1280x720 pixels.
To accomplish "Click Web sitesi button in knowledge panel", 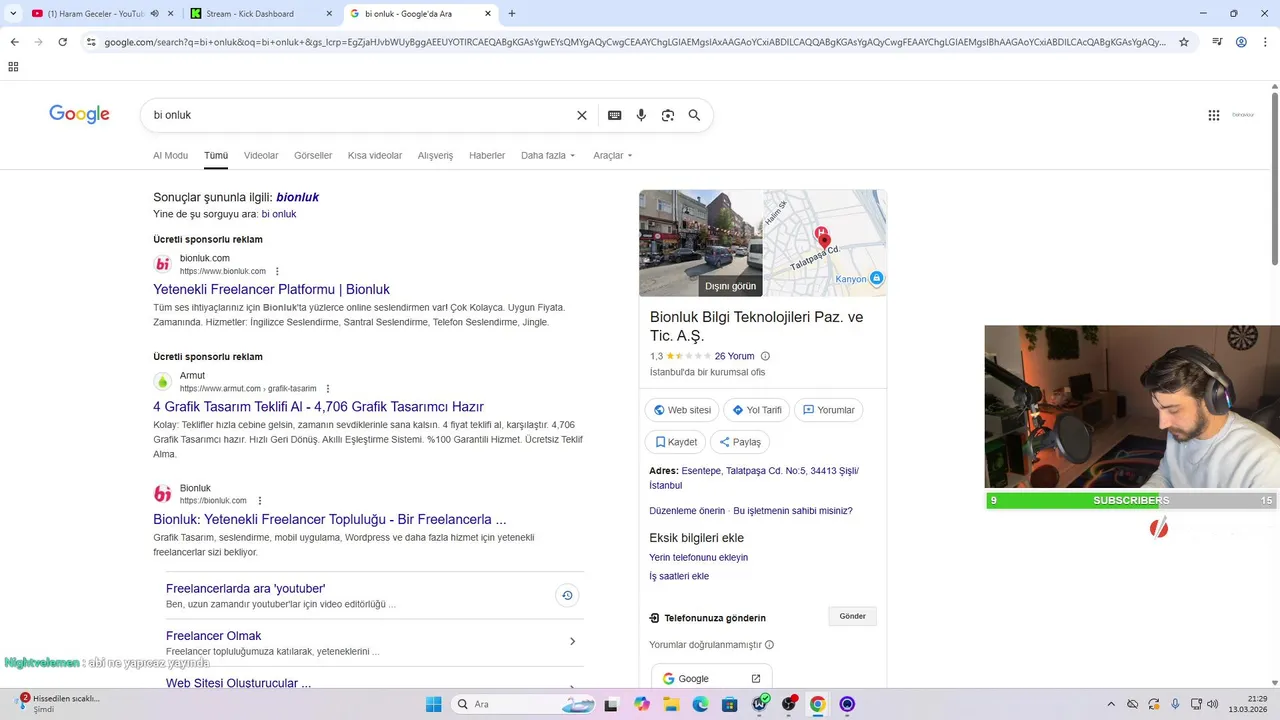I will click(682, 410).
